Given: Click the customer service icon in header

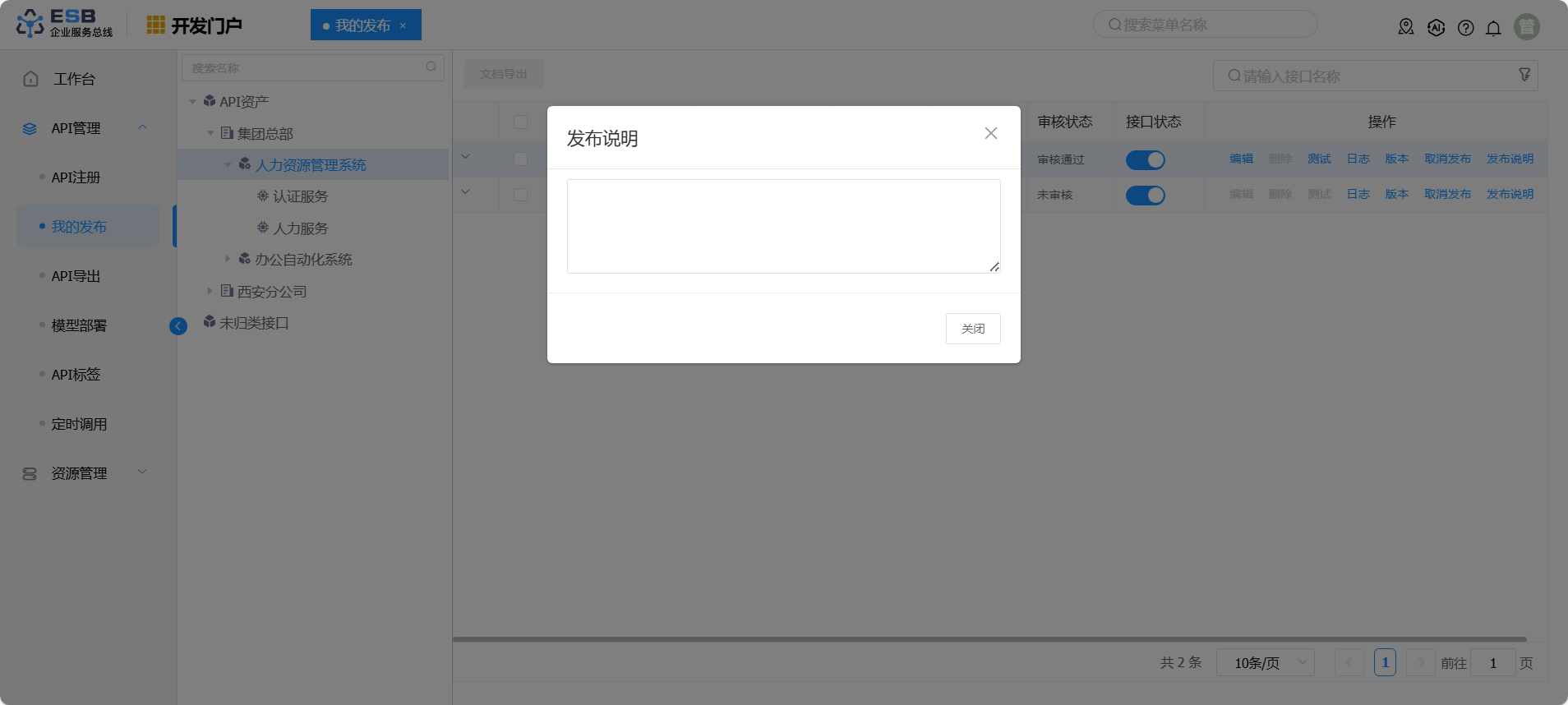Looking at the screenshot, I should [x=1406, y=27].
